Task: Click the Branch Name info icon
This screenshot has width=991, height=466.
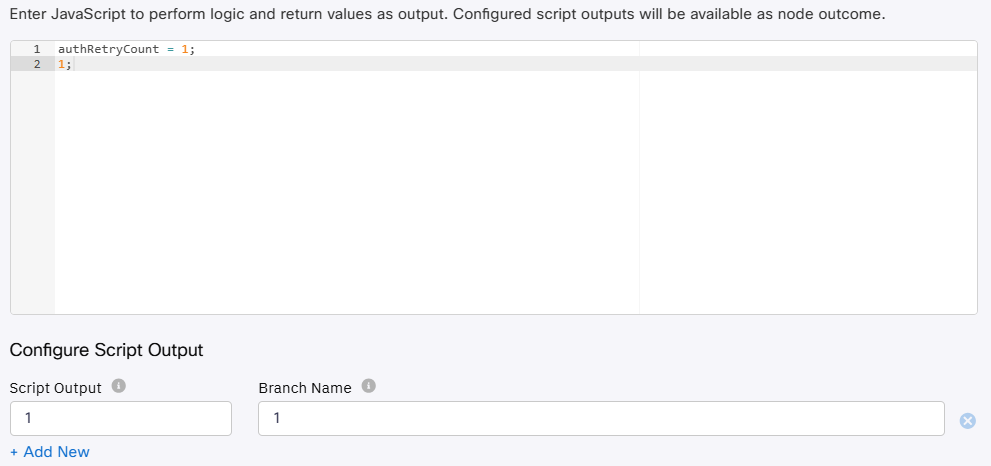Action: [x=368, y=386]
